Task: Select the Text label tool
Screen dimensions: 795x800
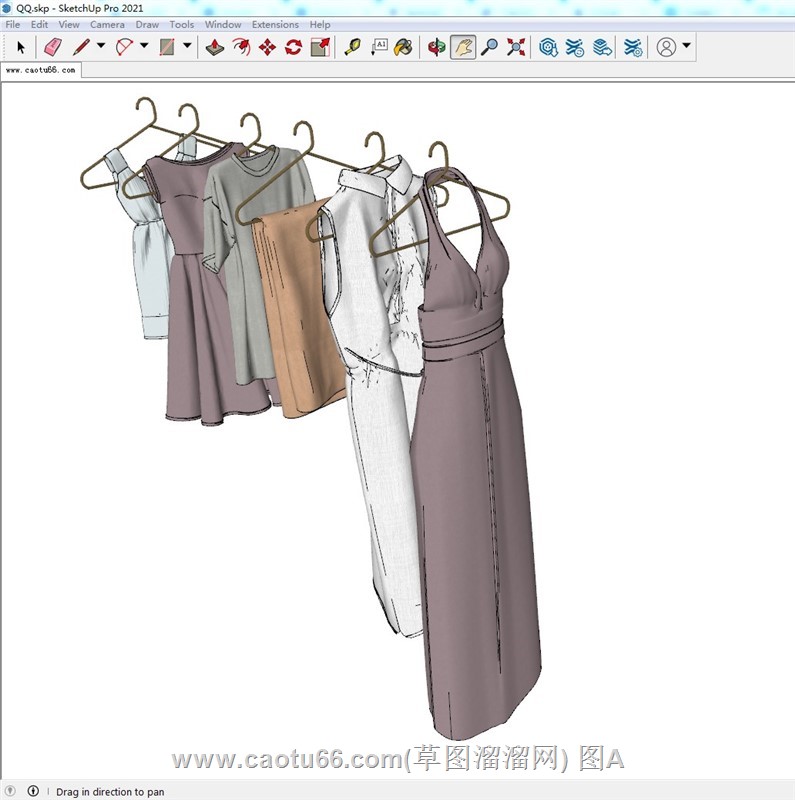Action: pos(379,47)
